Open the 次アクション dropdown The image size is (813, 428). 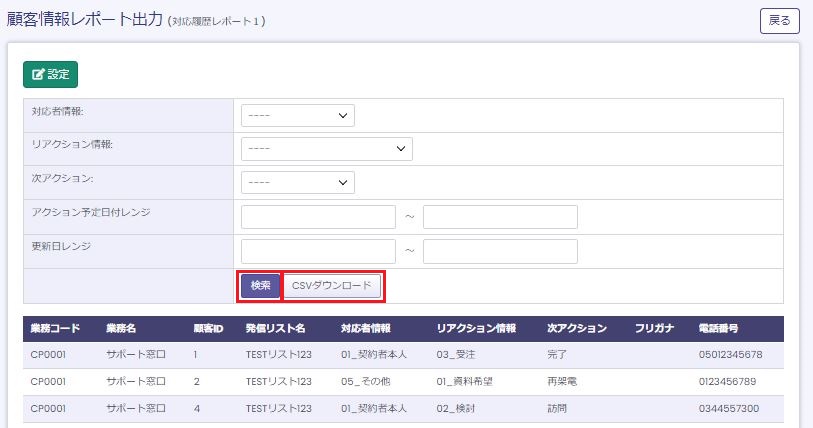298,182
